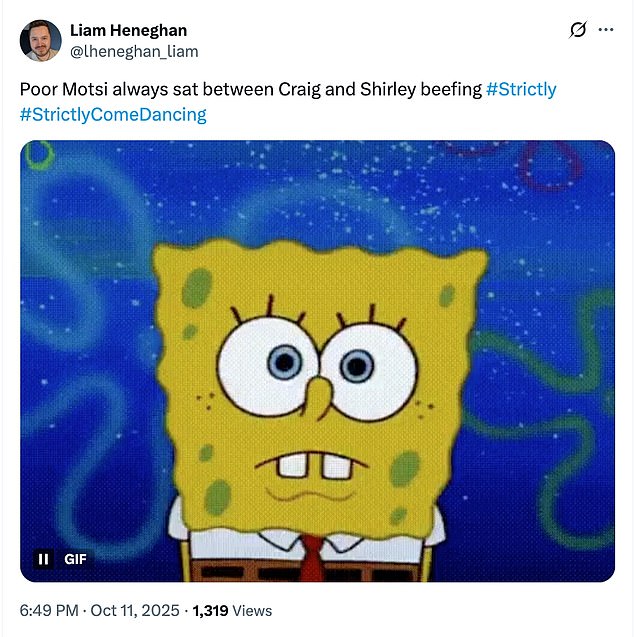Click the display name Liam Heneghan
The width and height of the screenshot is (634, 637).
128,30
